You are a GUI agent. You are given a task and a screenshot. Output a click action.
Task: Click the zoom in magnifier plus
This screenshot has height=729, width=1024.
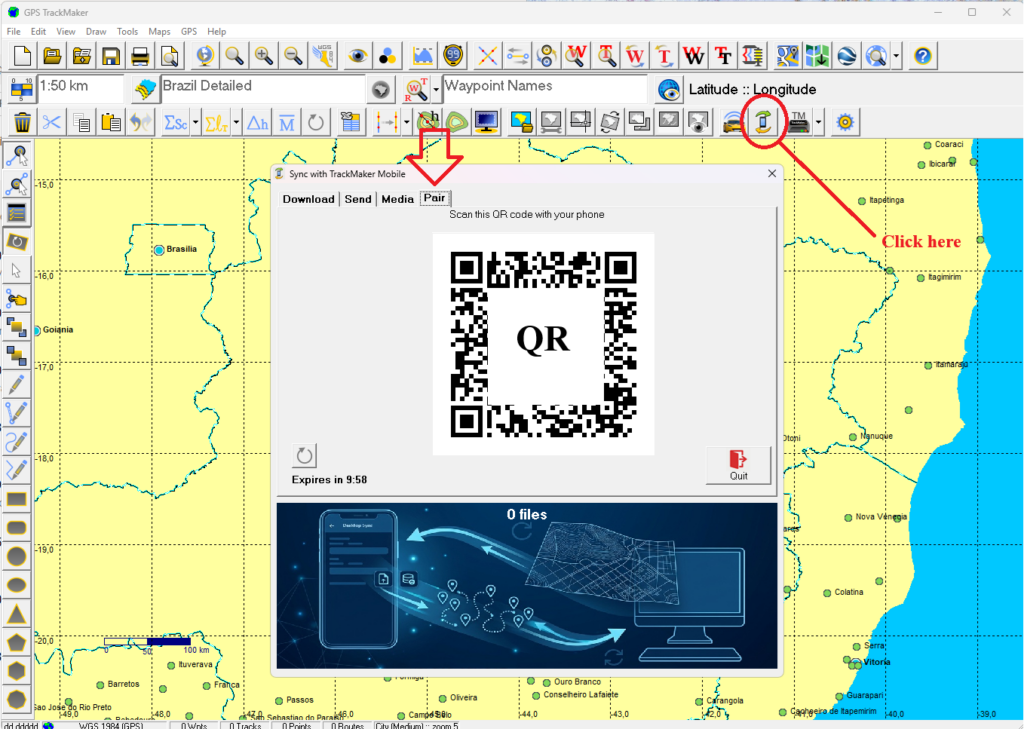pyautogui.click(x=264, y=56)
